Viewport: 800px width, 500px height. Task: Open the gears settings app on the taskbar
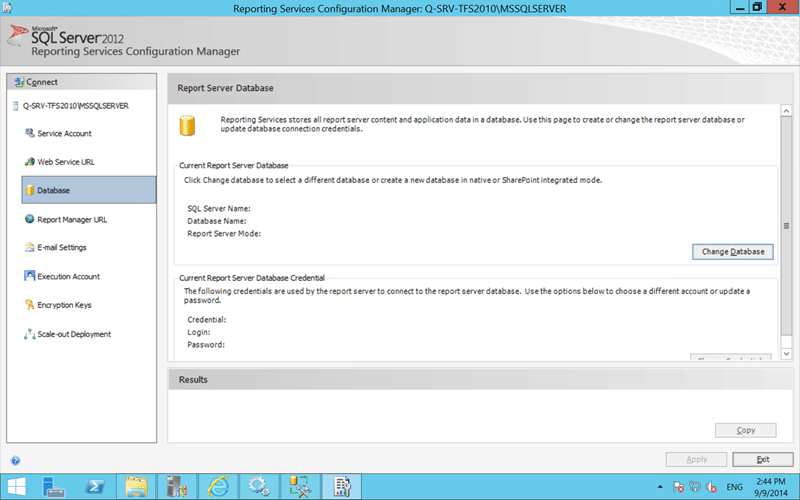tap(259, 487)
